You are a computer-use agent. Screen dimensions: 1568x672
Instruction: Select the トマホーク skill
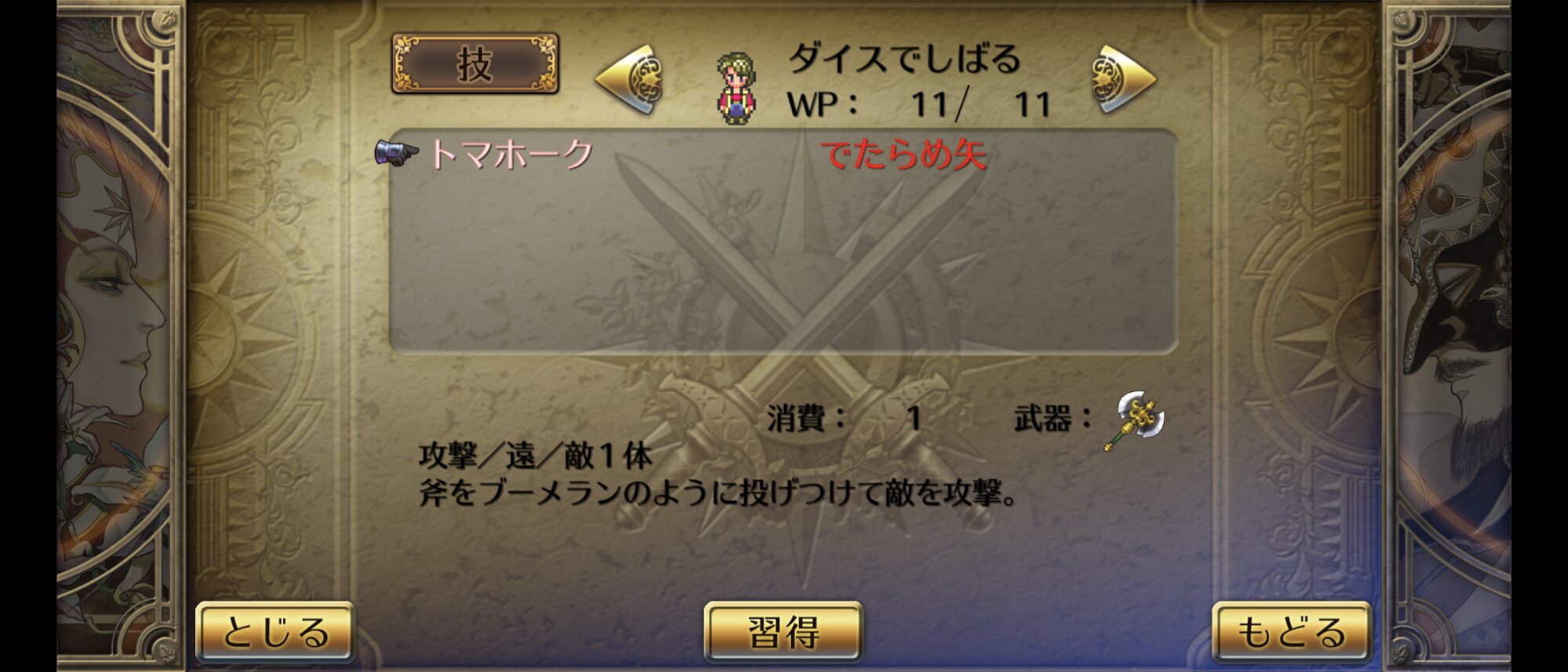(511, 154)
